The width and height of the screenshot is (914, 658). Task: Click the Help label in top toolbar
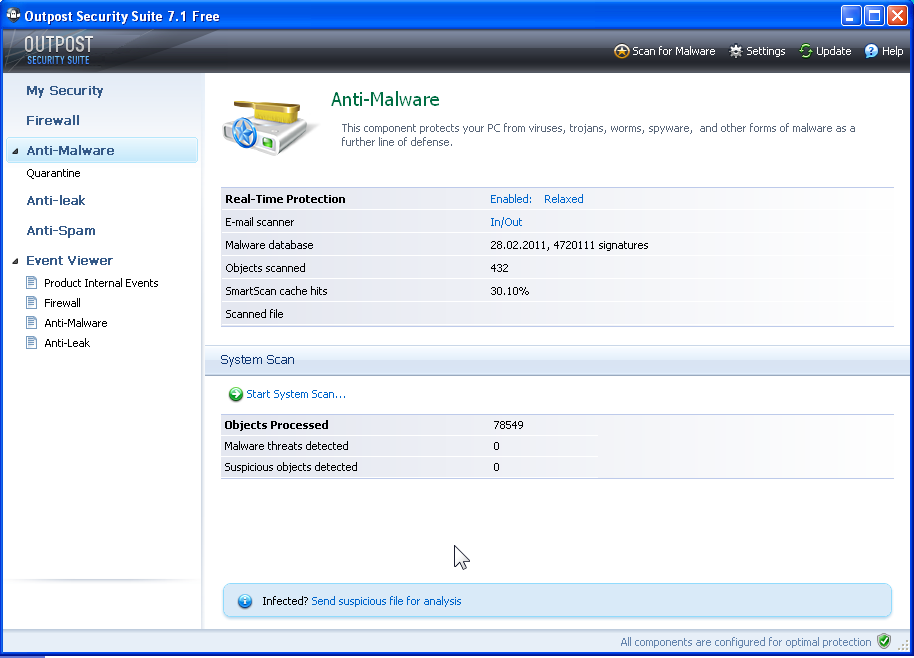pos(892,51)
